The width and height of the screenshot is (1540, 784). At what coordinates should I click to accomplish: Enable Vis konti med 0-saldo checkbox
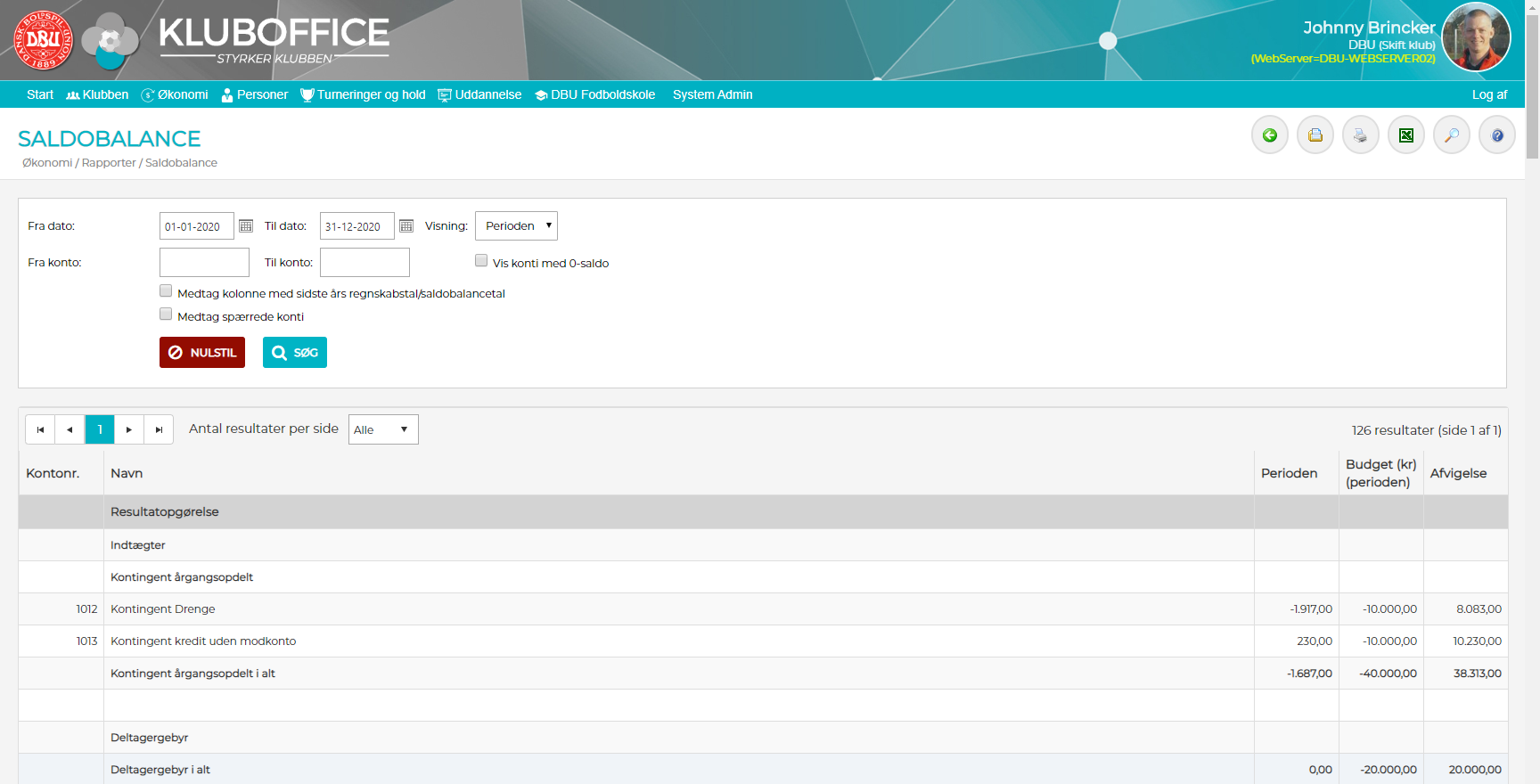[481, 261]
